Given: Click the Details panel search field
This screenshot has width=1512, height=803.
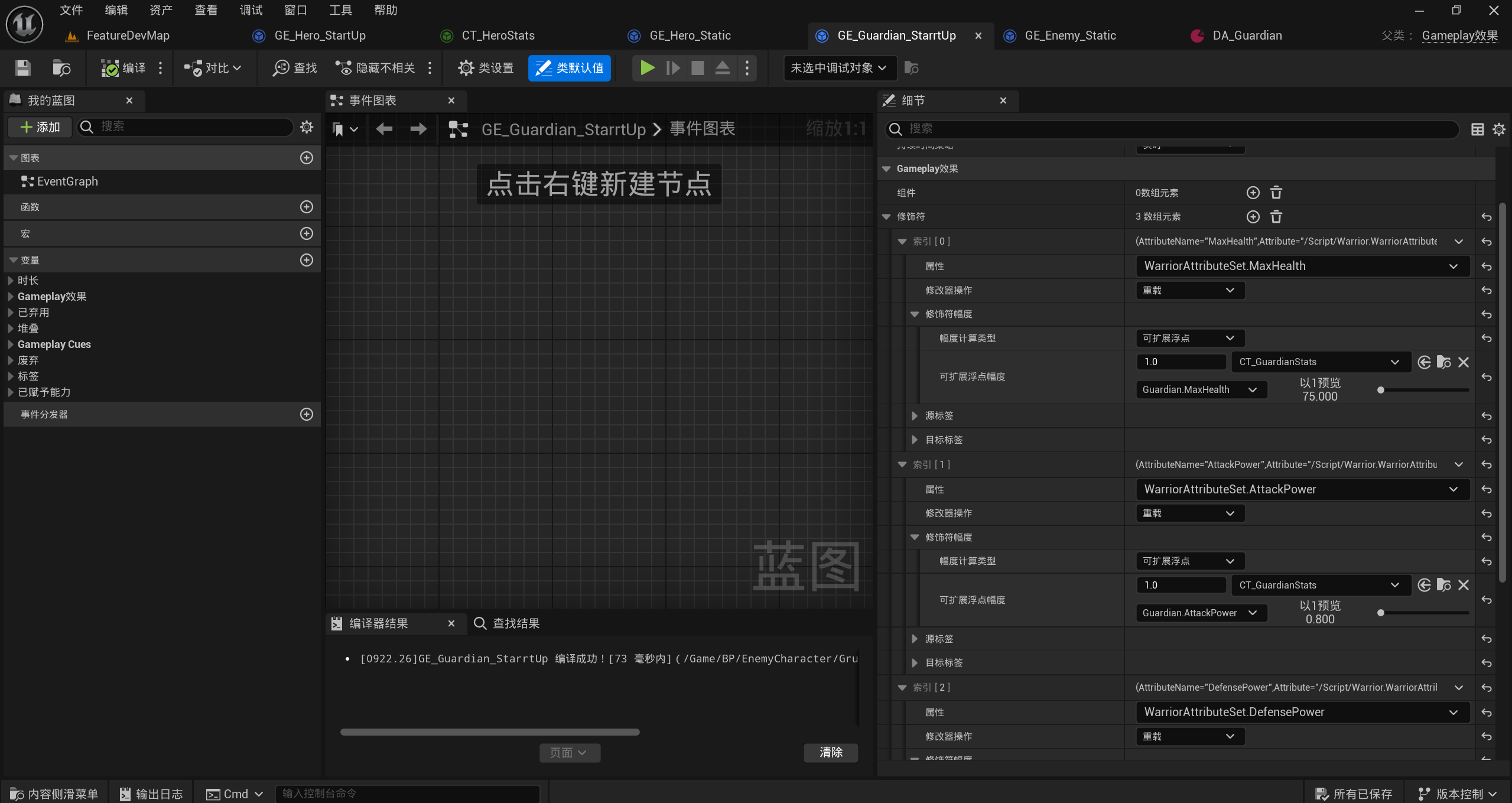Looking at the screenshot, I should pos(1172,129).
